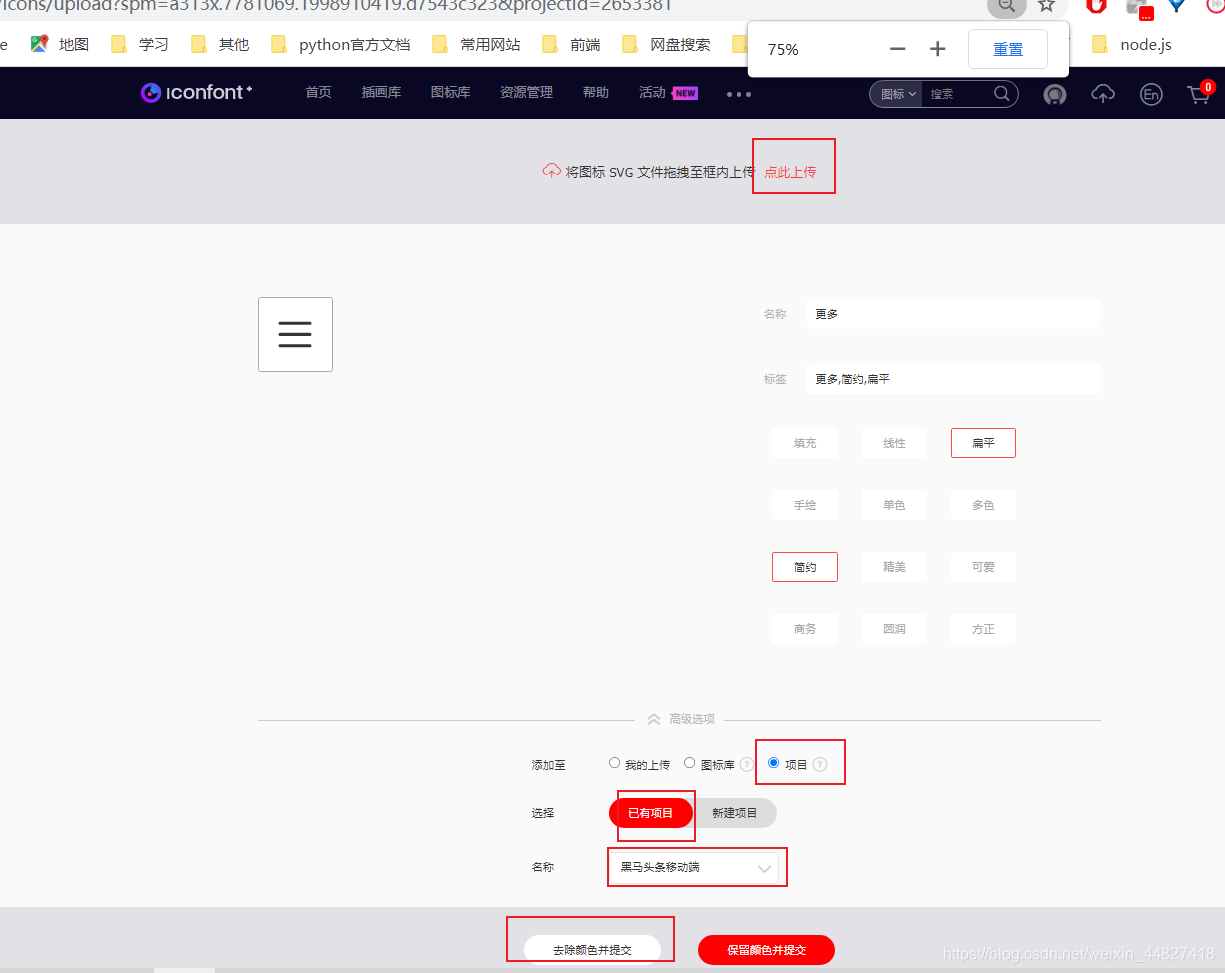1225x973 pixels.
Task: Click the 重置 zoom reset button
Action: click(1008, 49)
